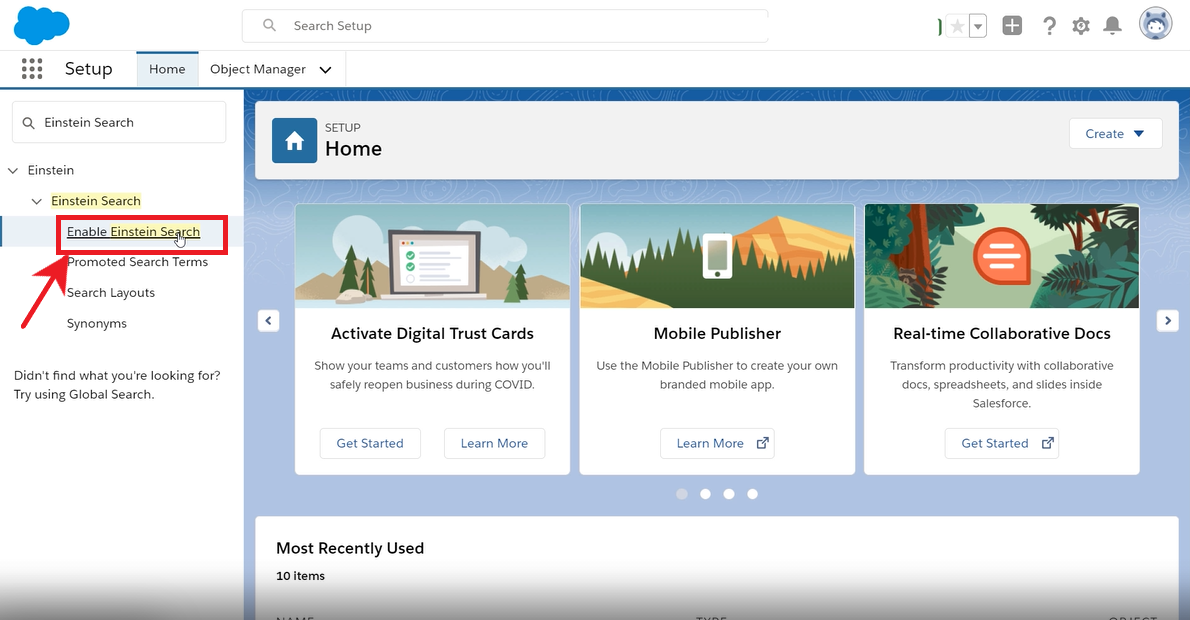Collapse the Einstein tree node
This screenshot has width=1190, height=620.
click(x=15, y=171)
